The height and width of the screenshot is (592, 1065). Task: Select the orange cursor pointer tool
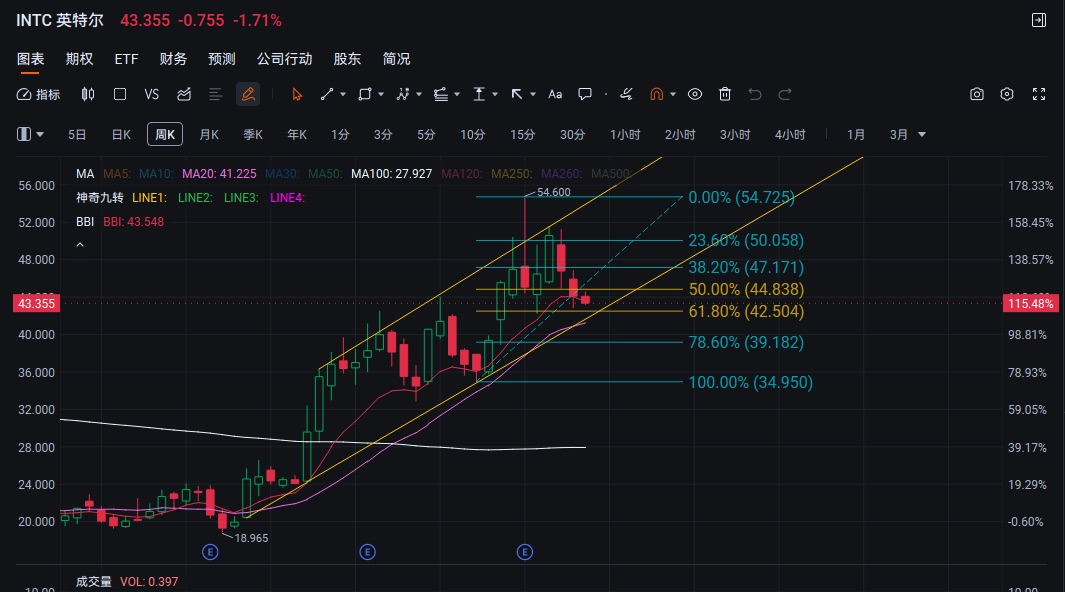click(296, 94)
